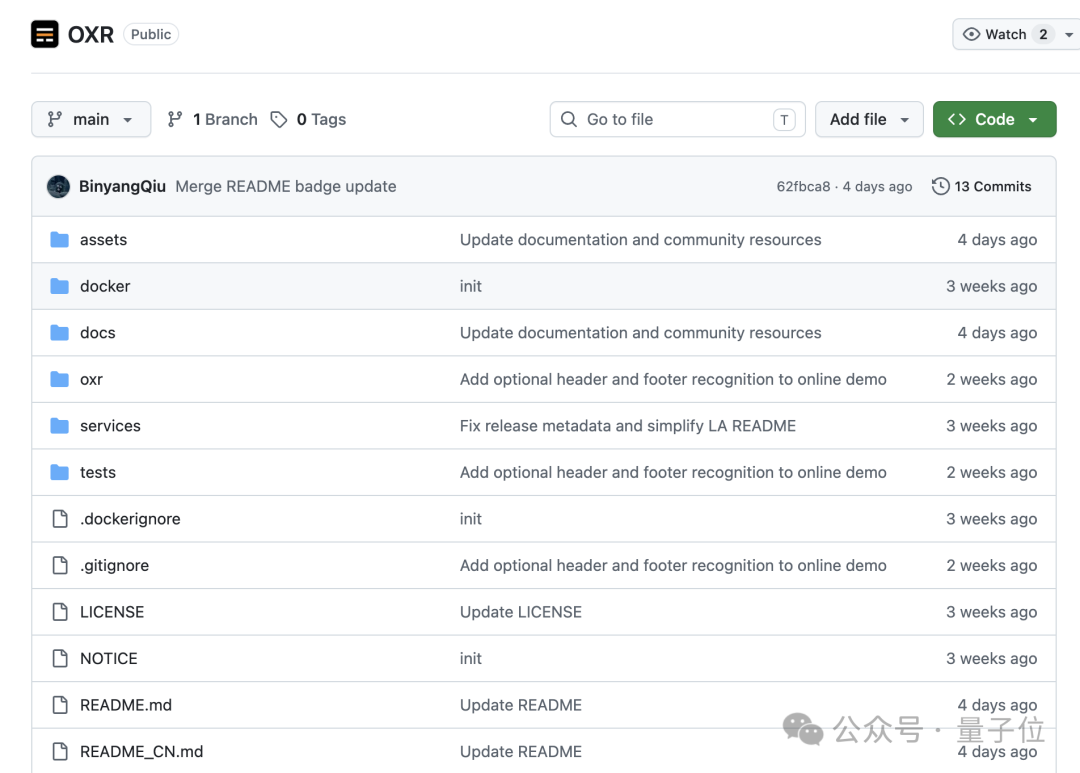Expand the Add file dropdown
The image size is (1080, 773).
(869, 119)
